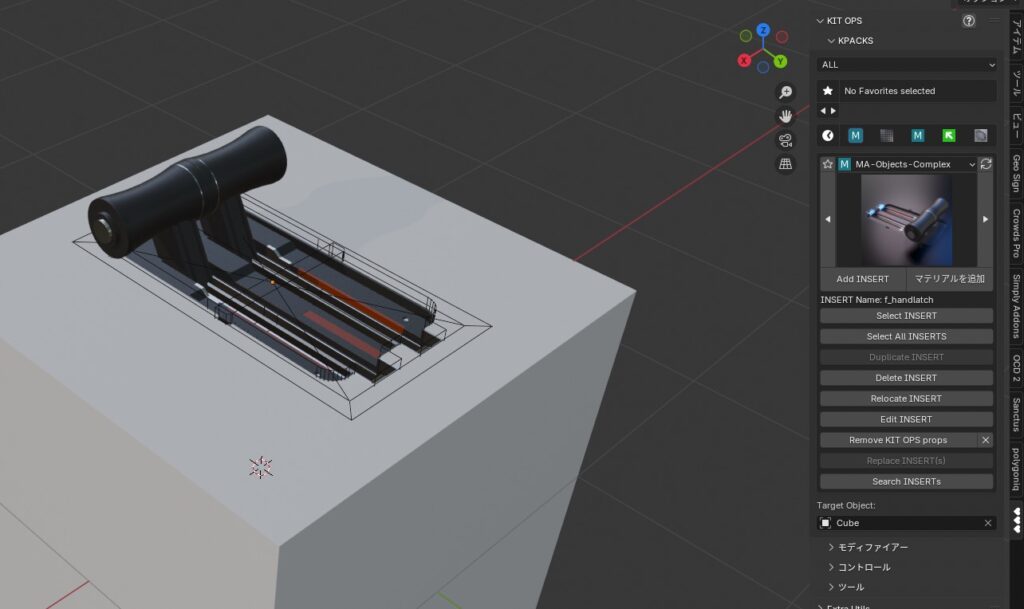Image resolution: width=1024 pixels, height=609 pixels.
Task: Toggle the camera view icon
Action: tap(785, 140)
